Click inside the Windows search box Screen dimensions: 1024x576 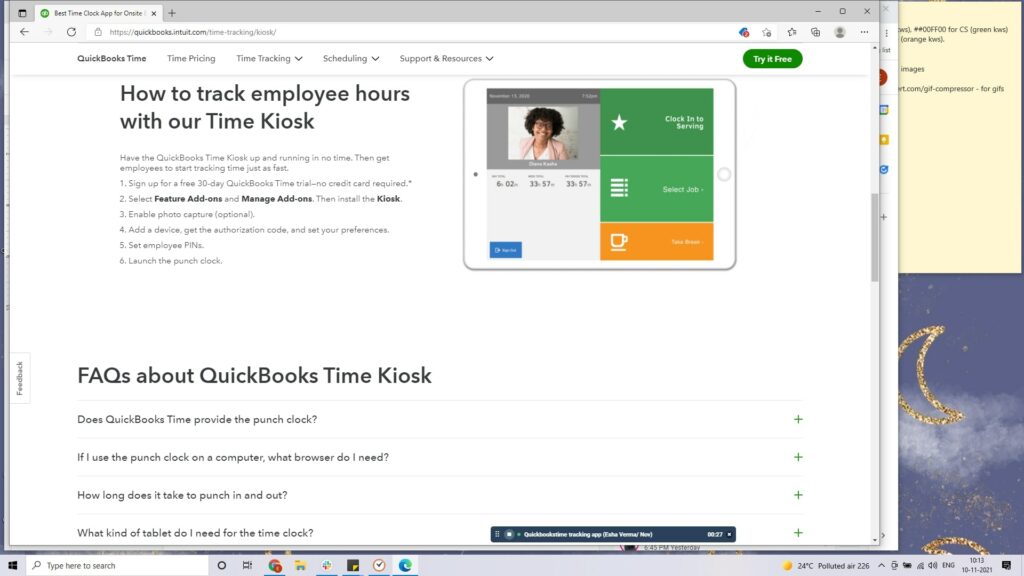tap(110, 565)
